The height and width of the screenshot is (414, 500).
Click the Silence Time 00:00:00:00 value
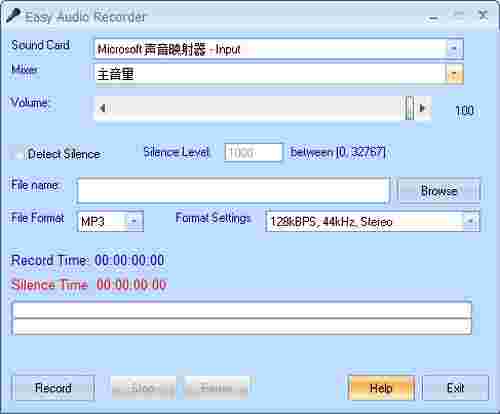(131, 285)
